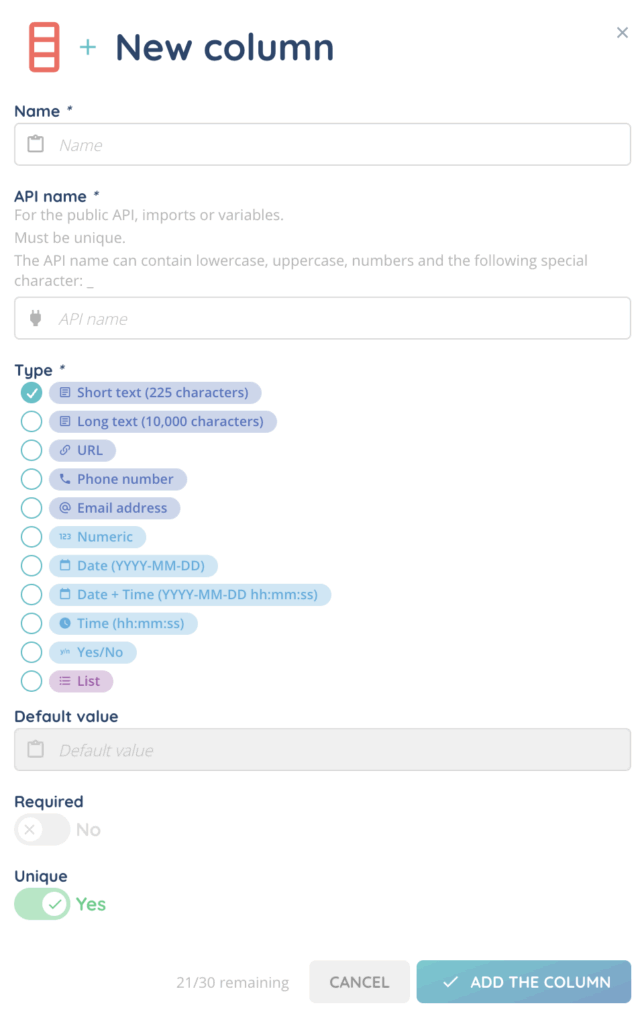
Task: Choose the Date + Time radio option
Action: coord(31,595)
